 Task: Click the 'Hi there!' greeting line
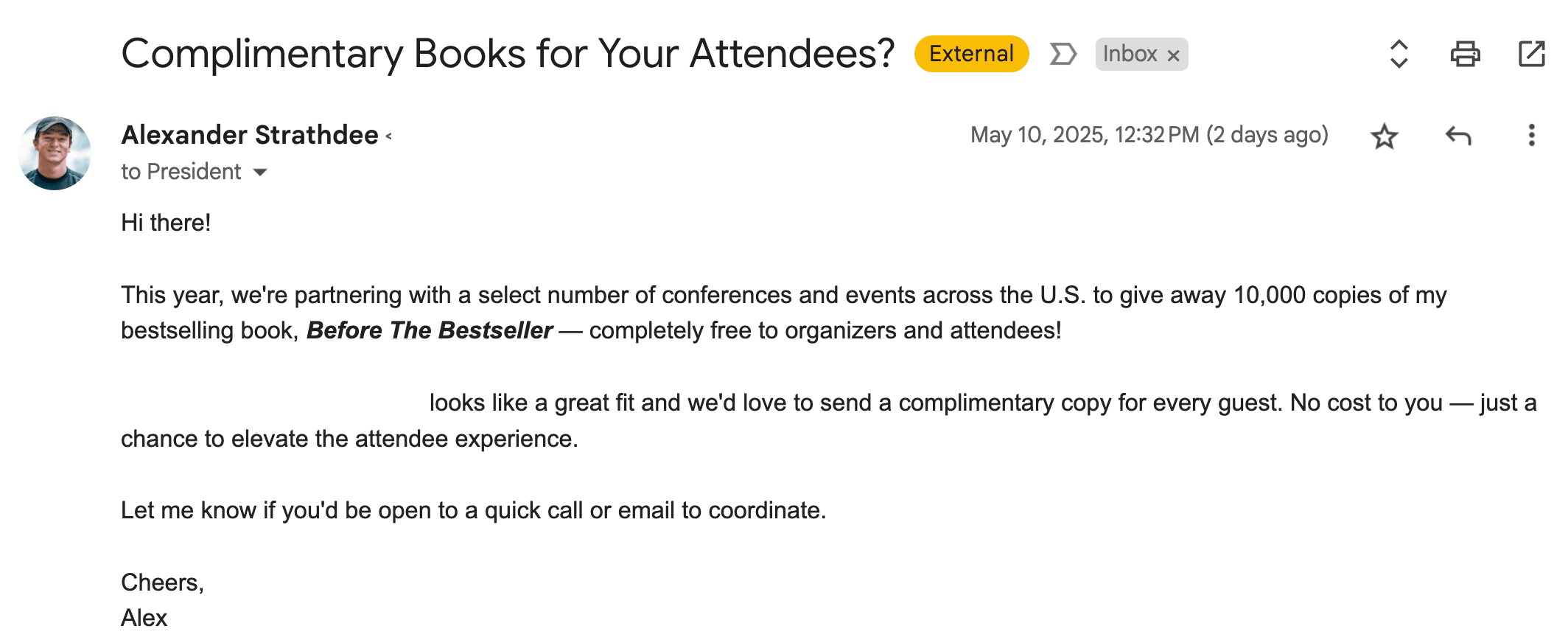(166, 223)
